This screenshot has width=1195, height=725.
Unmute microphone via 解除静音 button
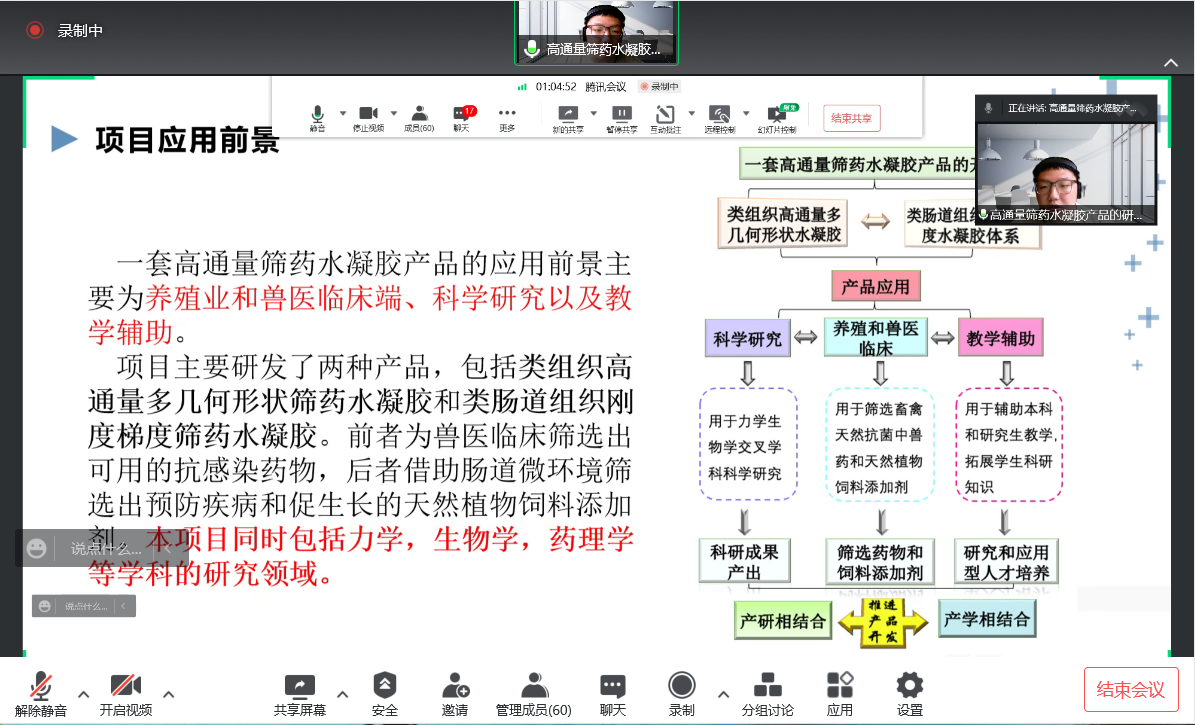tap(41, 694)
